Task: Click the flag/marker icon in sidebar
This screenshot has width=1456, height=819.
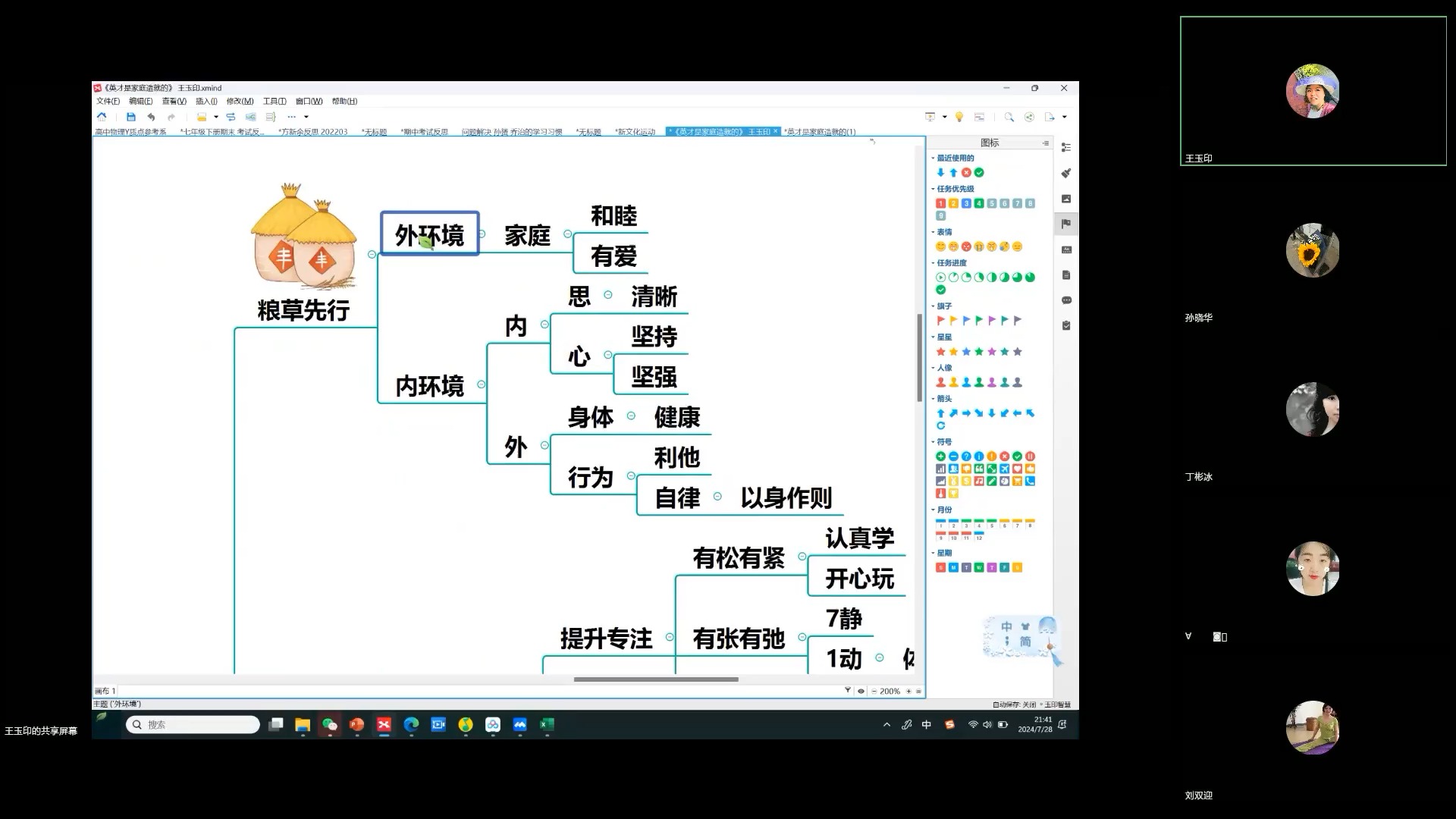Action: click(1065, 224)
